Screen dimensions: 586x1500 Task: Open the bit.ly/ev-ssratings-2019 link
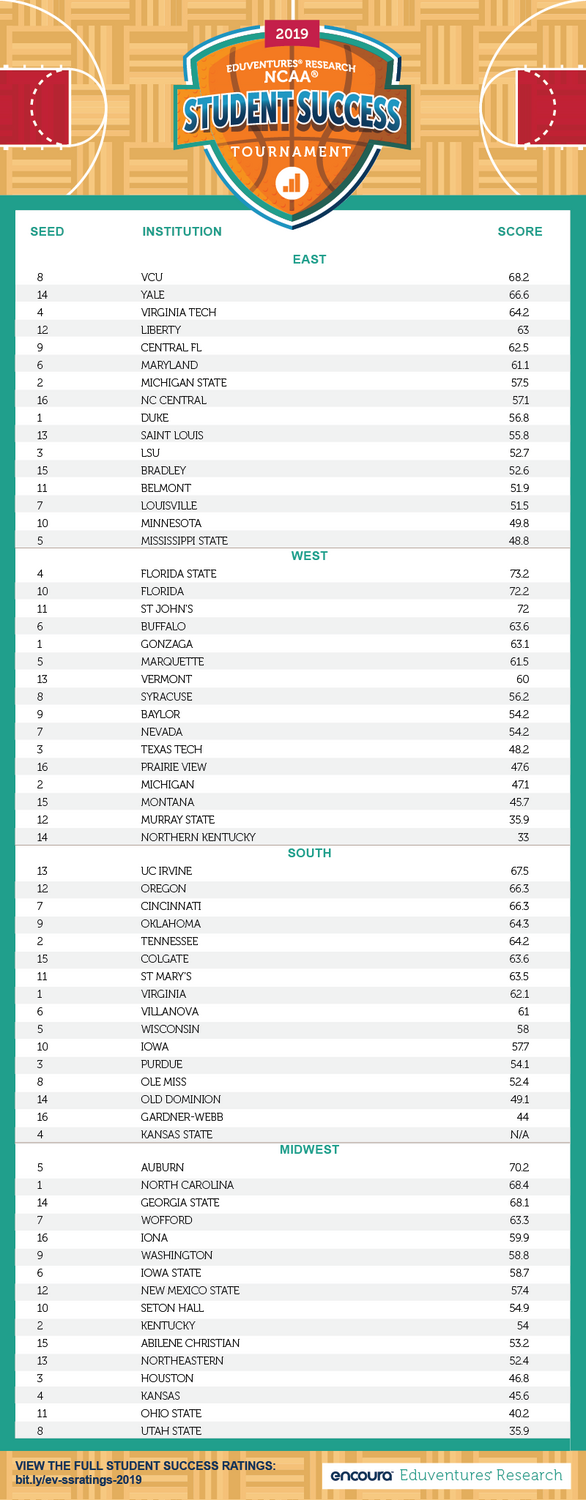(x=78, y=1479)
